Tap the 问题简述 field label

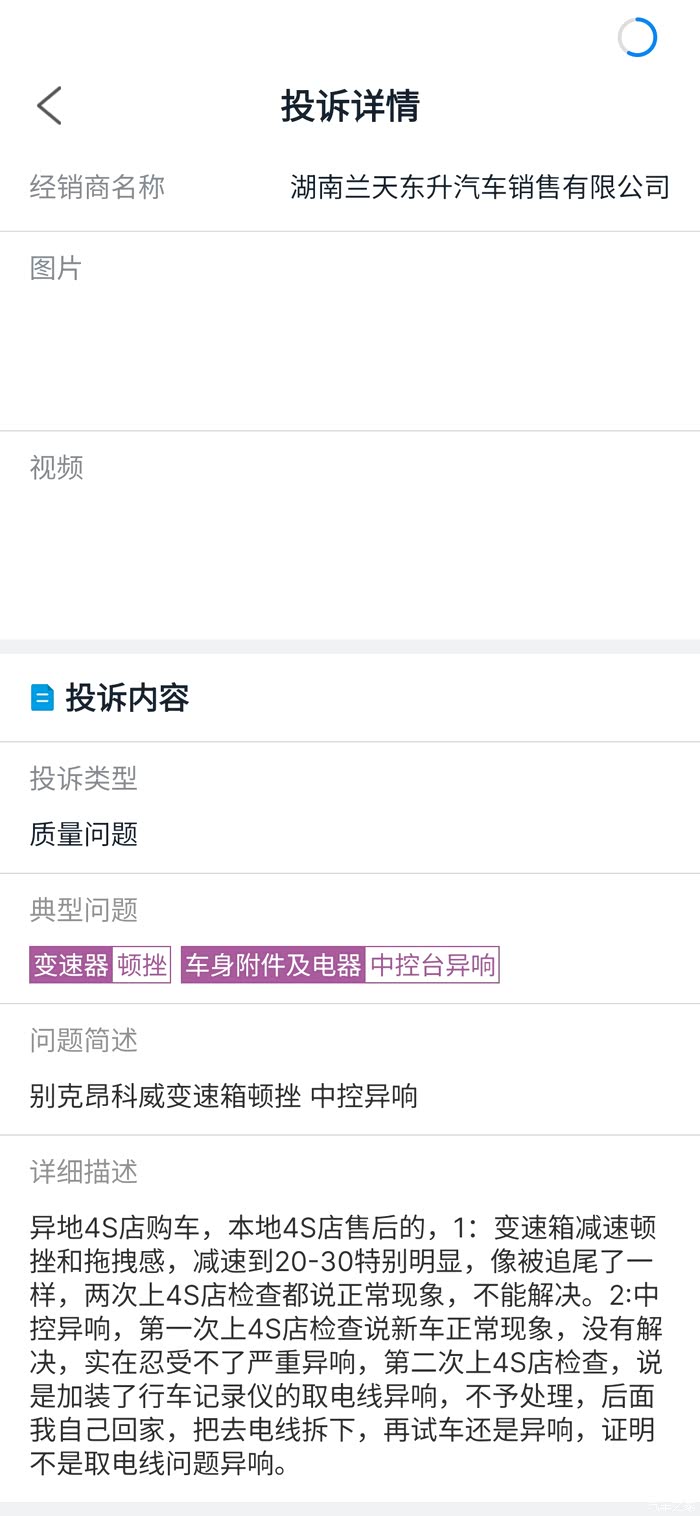(83, 1040)
